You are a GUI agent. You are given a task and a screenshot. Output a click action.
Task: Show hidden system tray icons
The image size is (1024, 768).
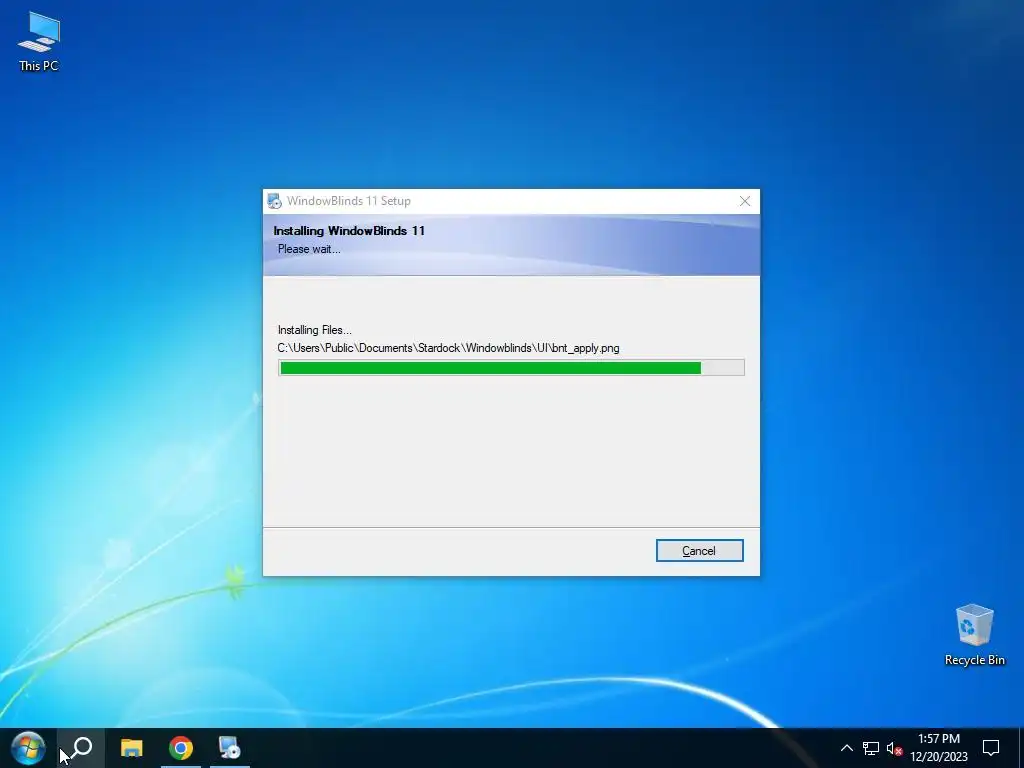[x=846, y=748]
